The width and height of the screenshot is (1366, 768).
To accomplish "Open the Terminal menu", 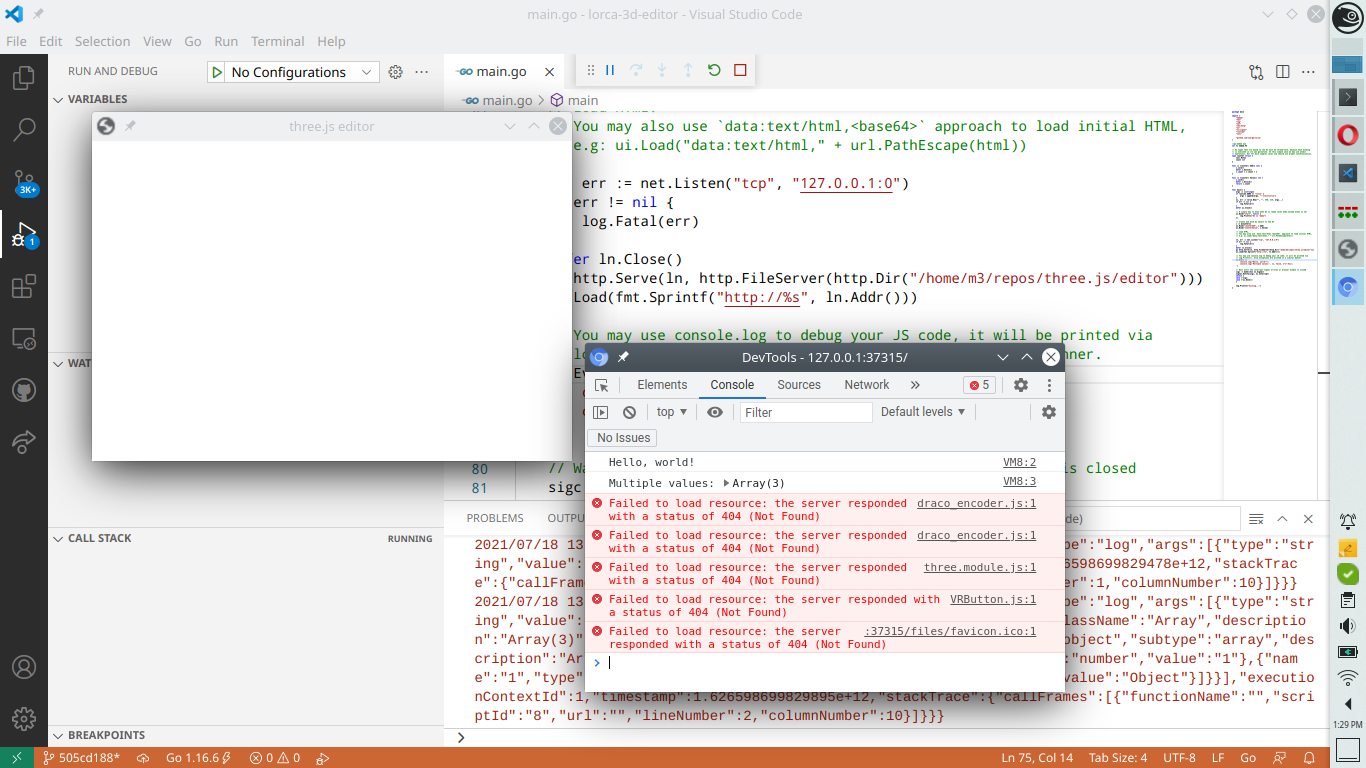I will [277, 41].
